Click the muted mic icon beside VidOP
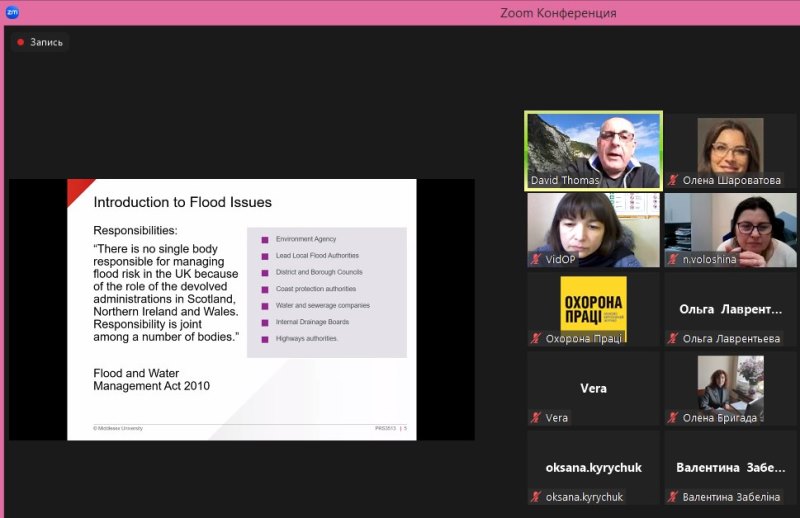800x518 pixels. click(x=536, y=259)
